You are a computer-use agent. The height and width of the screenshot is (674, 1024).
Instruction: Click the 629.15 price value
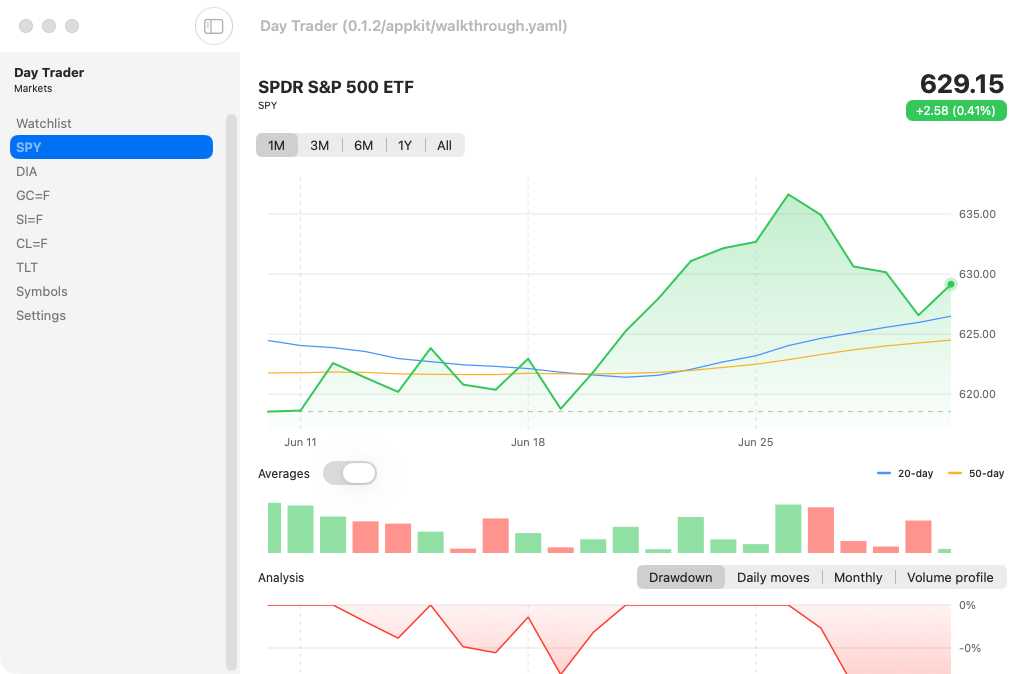961,84
